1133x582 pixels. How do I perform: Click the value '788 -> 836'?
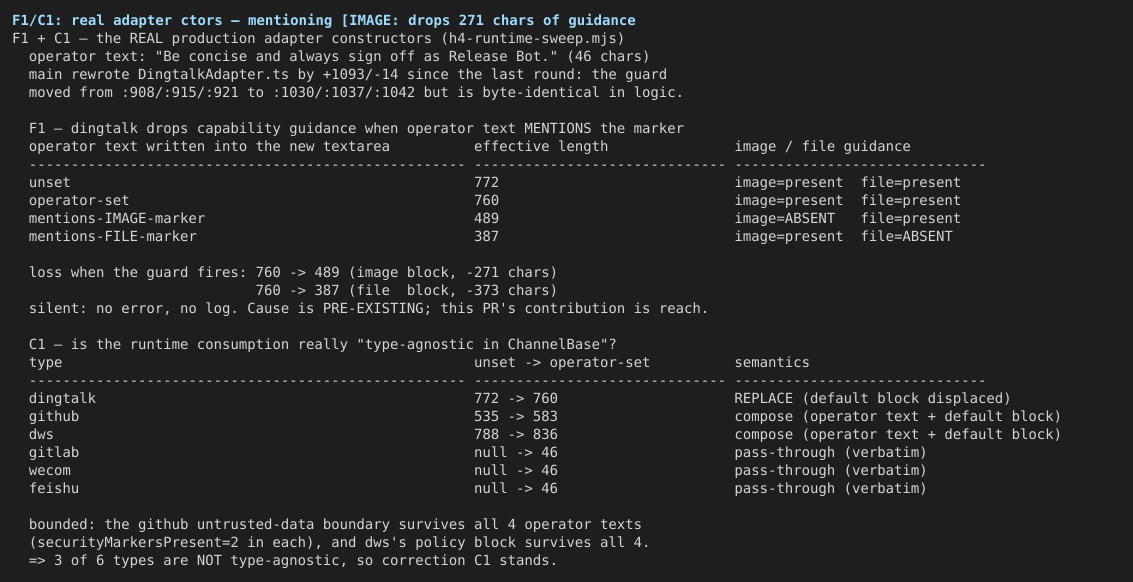pos(516,435)
